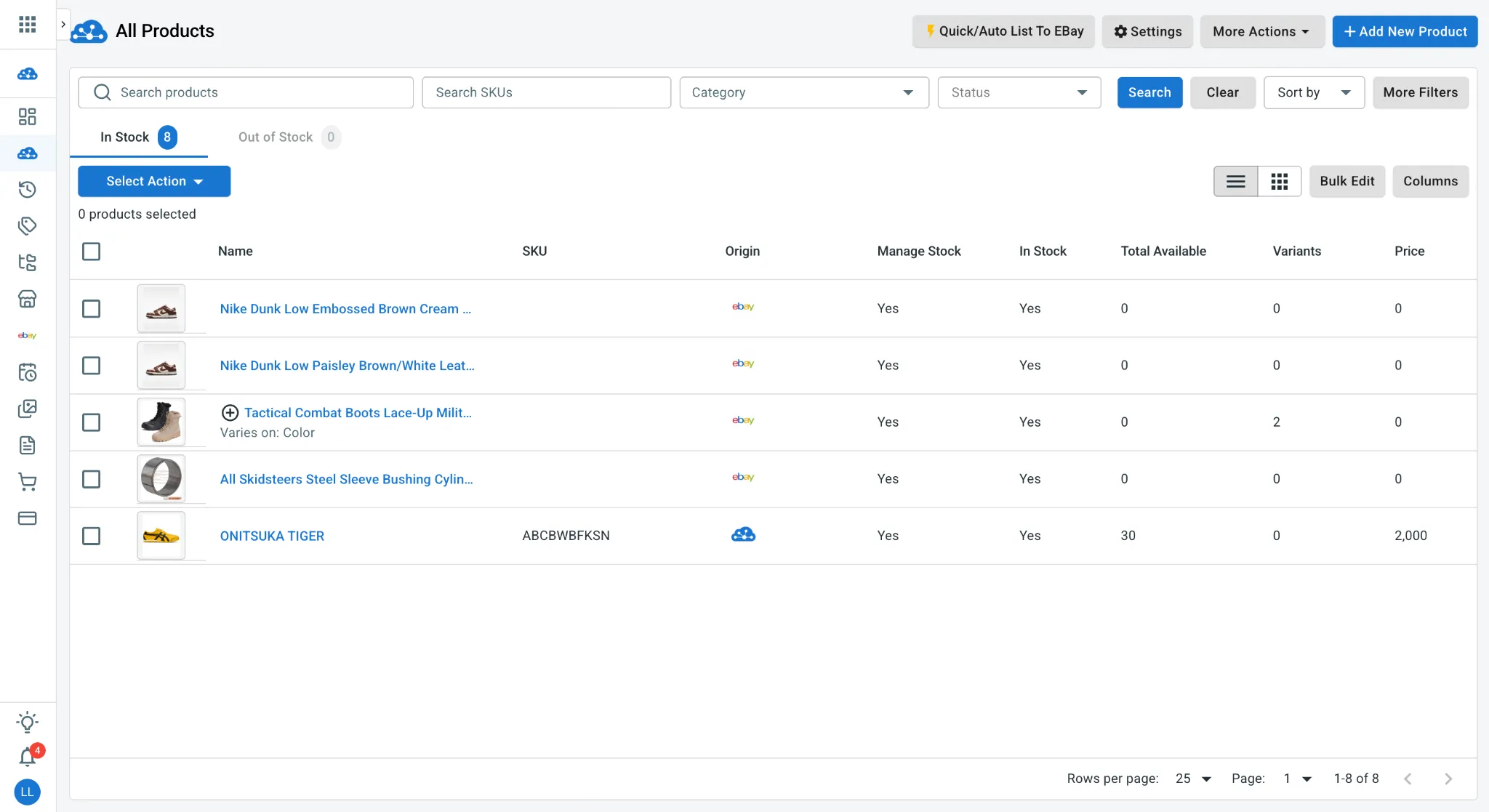Check the All Skidsteers Bushing row
The height and width of the screenshot is (812, 1489).
click(92, 479)
